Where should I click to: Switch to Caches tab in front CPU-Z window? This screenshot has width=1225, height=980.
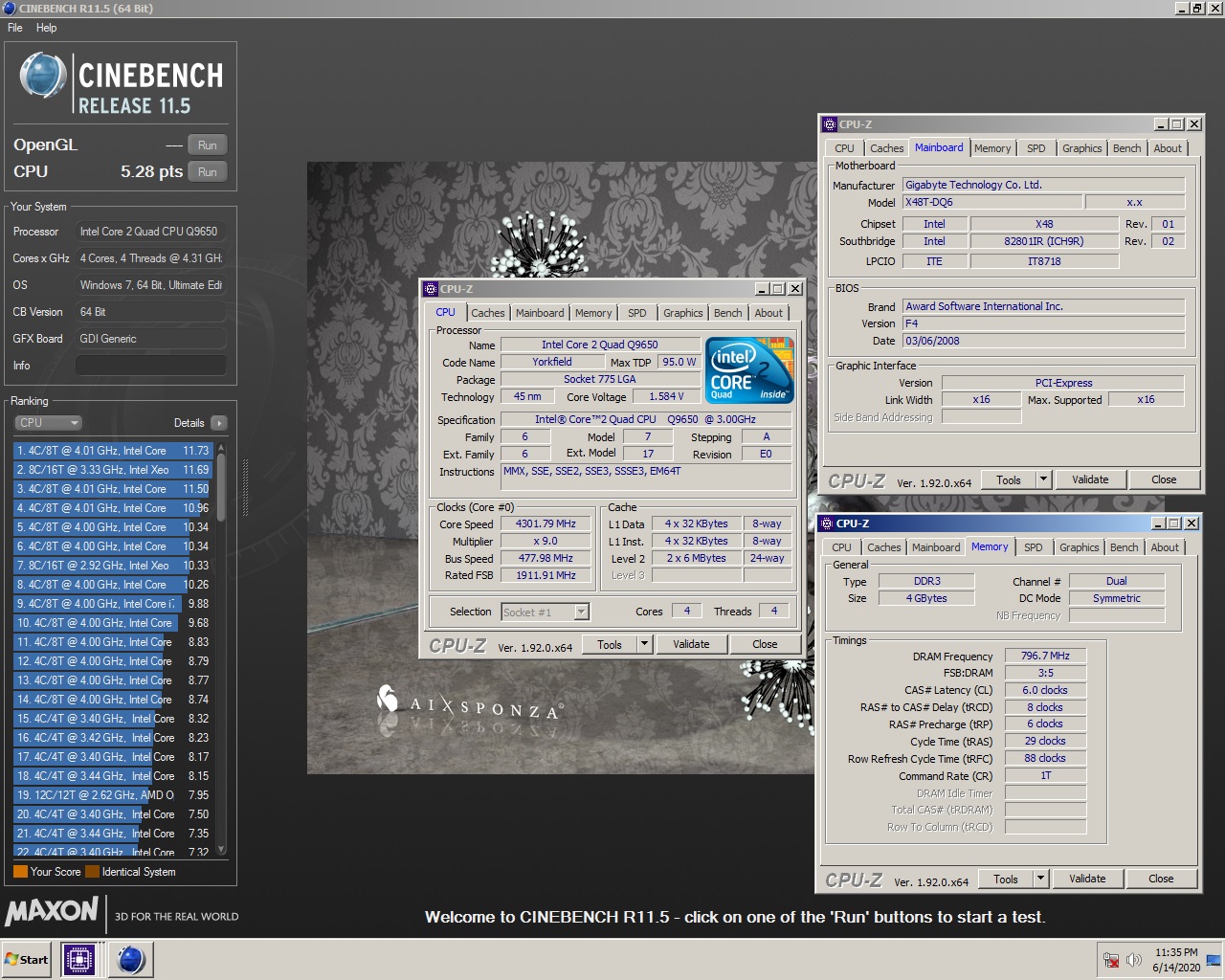click(488, 313)
